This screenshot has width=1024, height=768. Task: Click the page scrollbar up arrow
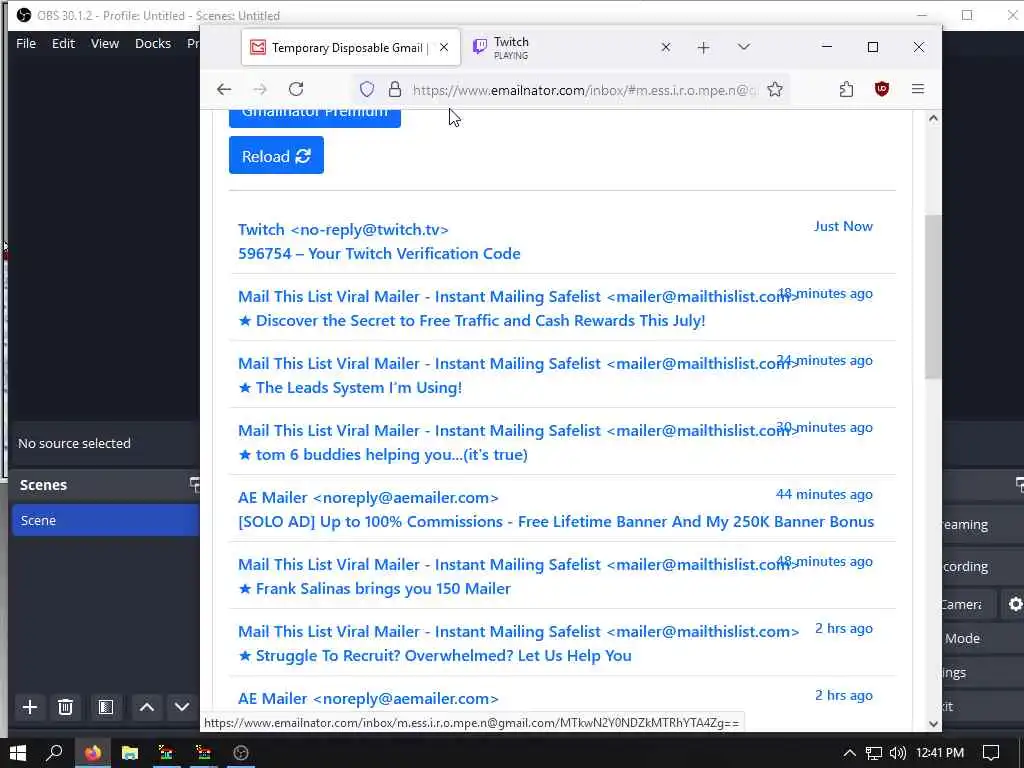[933, 118]
